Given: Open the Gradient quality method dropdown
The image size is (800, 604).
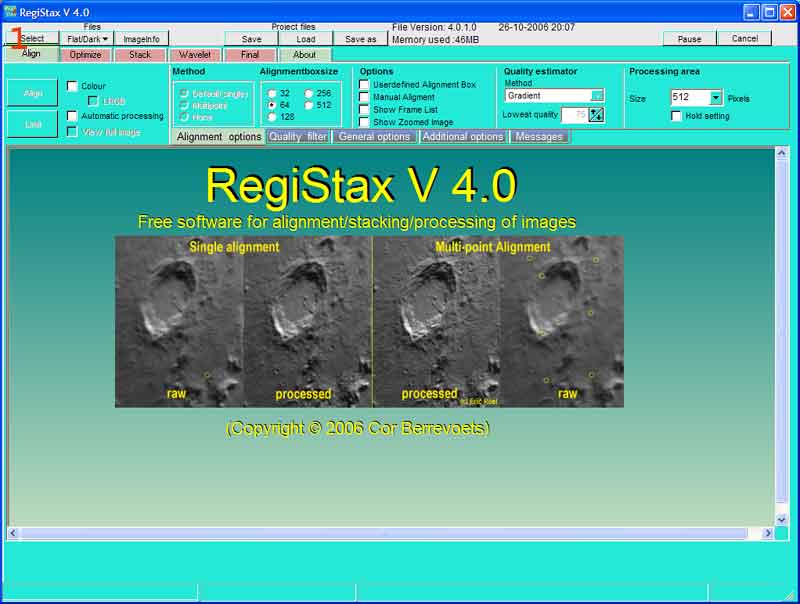Looking at the screenshot, I should click(x=596, y=95).
